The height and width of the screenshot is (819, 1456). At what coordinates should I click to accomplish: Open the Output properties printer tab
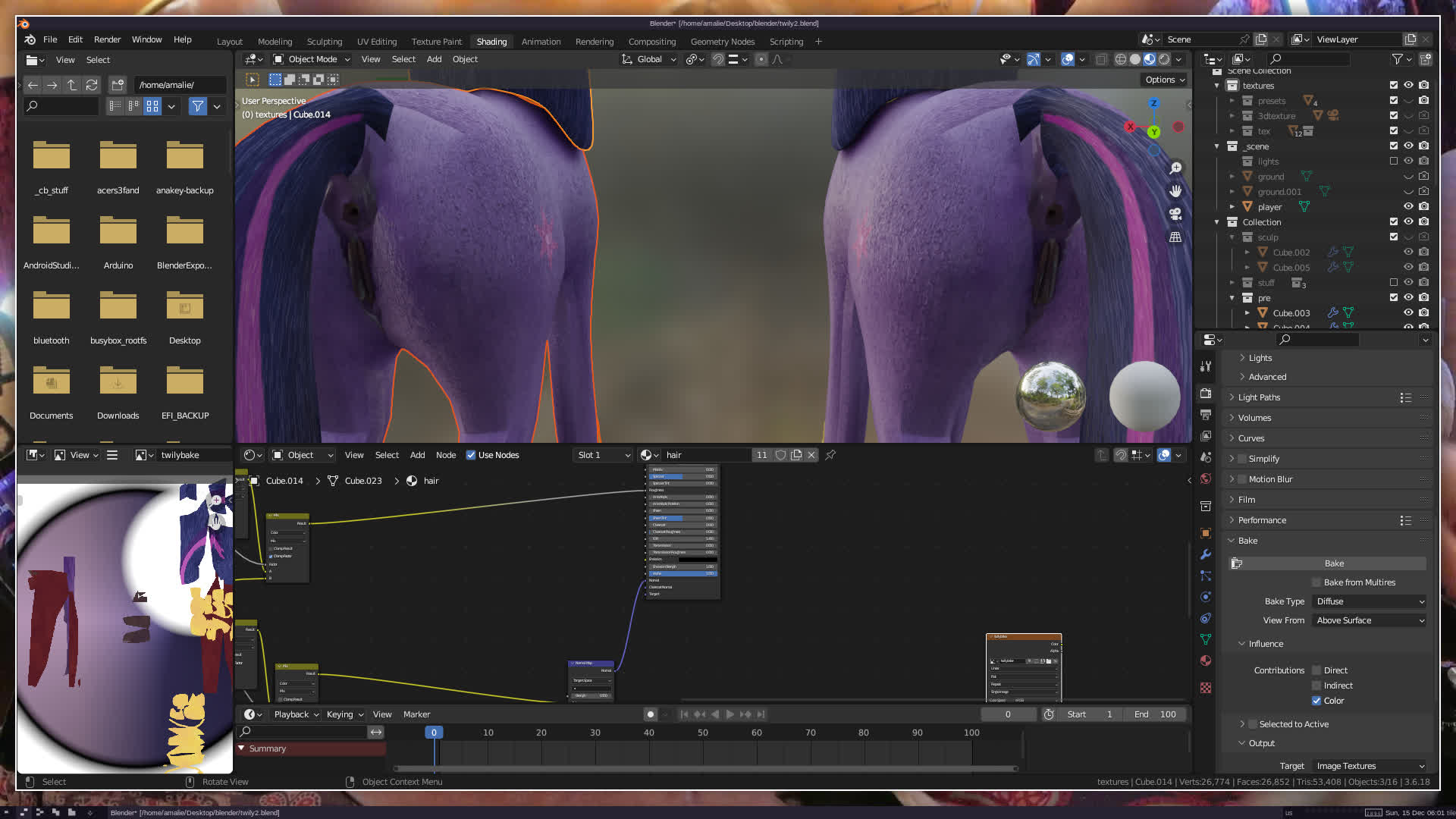point(1206,415)
